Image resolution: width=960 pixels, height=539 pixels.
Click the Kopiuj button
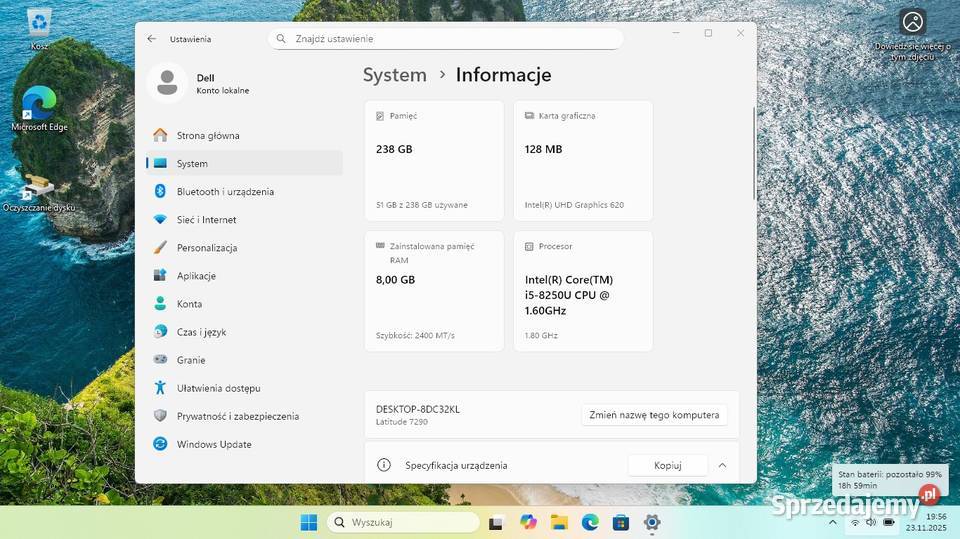pos(667,466)
